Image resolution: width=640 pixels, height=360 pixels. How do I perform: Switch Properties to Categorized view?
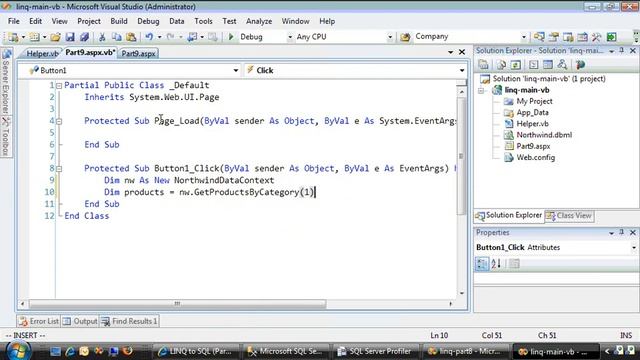point(482,264)
